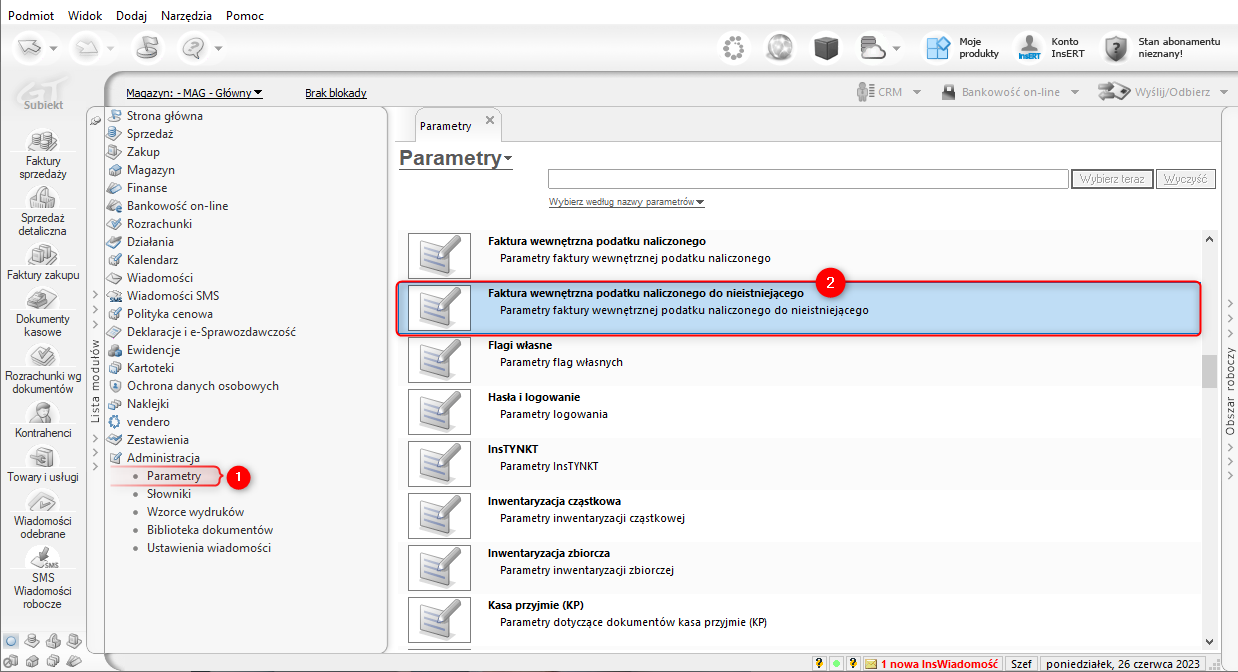This screenshot has height=672, width=1238.
Task: Open Flagi własne parameter icon
Action: coord(439,360)
